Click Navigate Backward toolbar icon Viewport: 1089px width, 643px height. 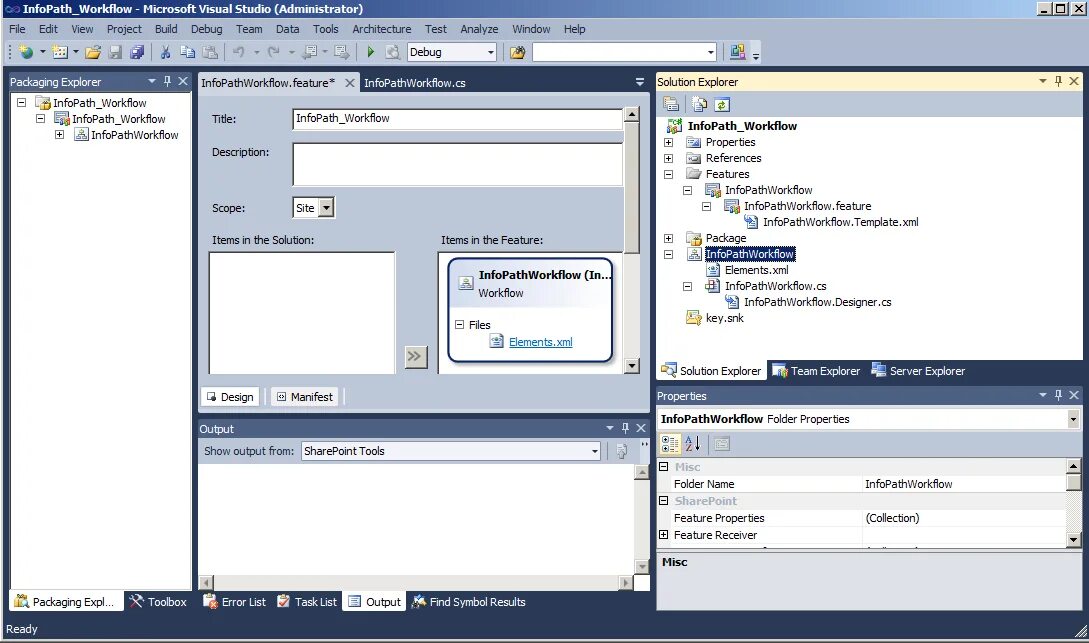(310, 52)
